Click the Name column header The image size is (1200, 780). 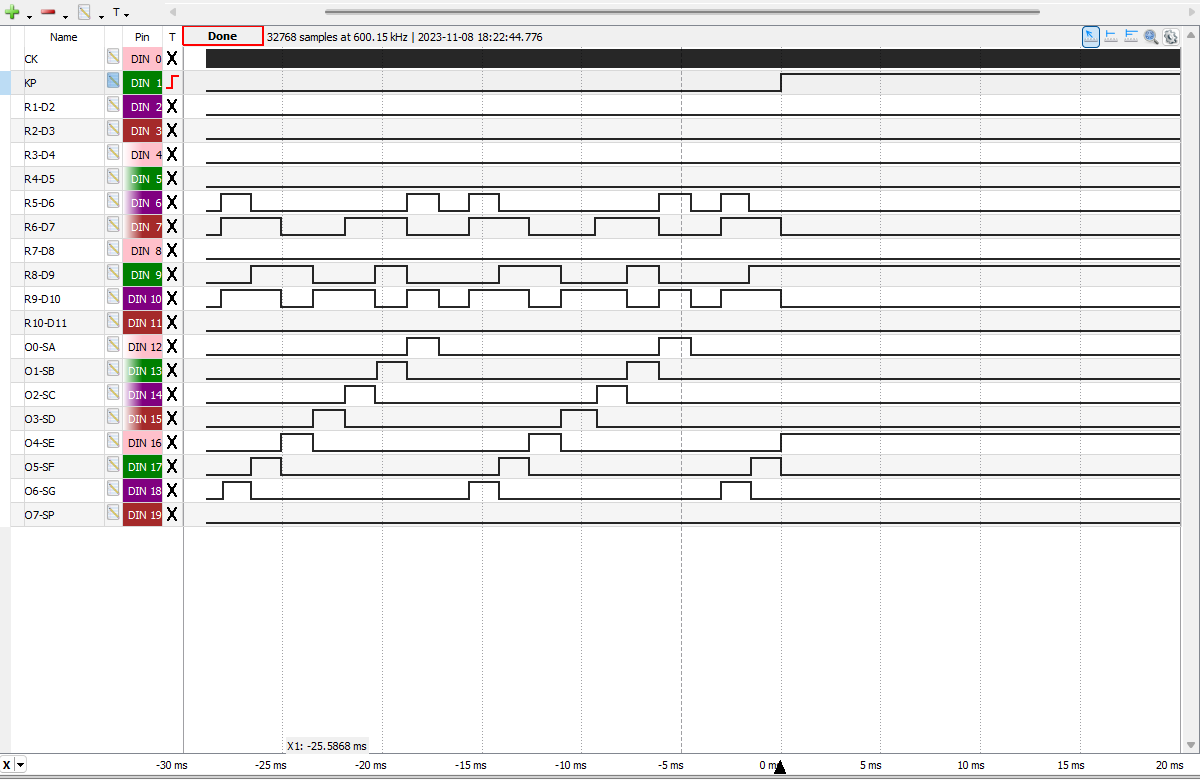64,37
